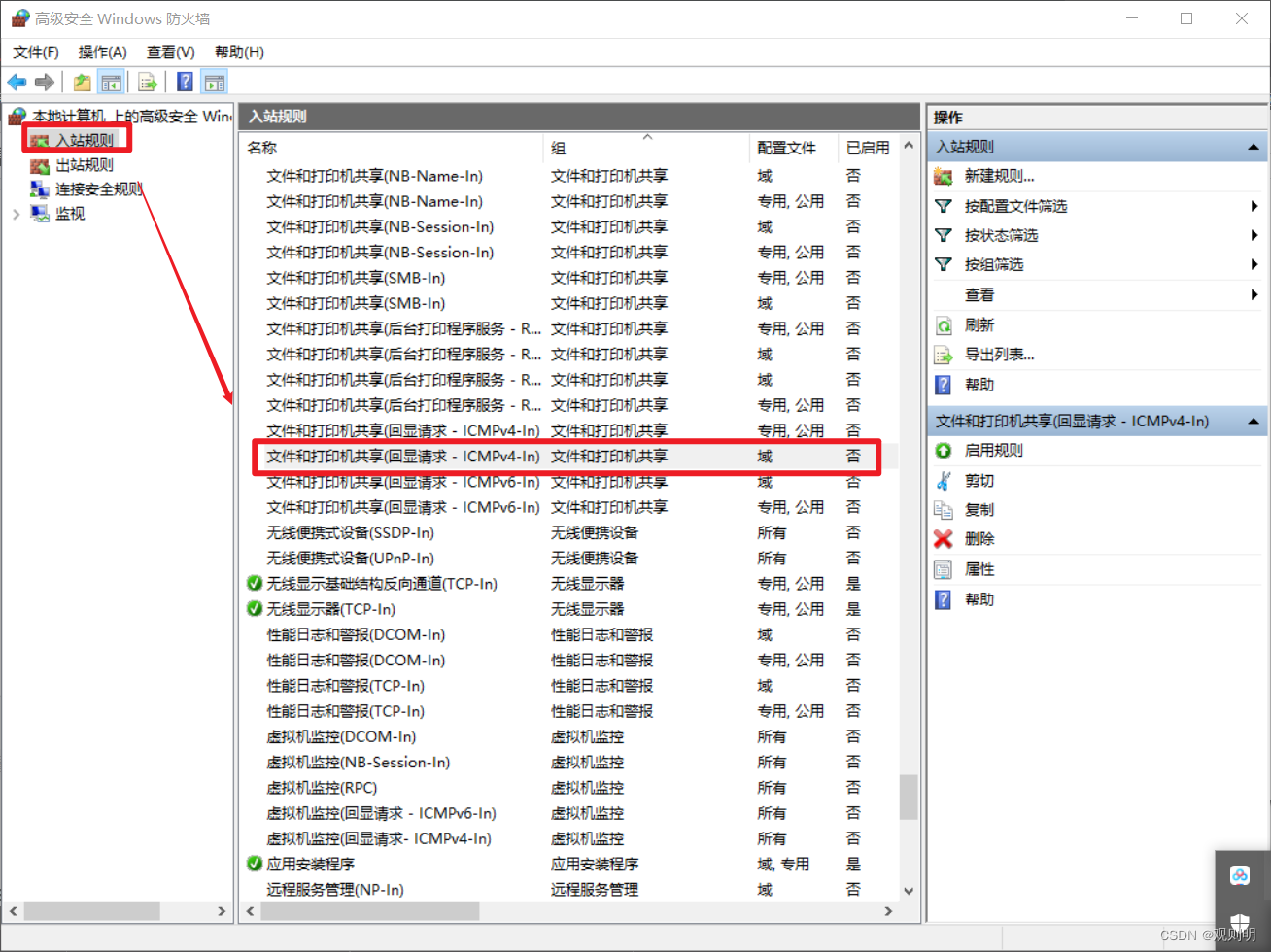
Task: Click funnel icon beside 按状态筛选
Action: pyautogui.click(x=943, y=235)
